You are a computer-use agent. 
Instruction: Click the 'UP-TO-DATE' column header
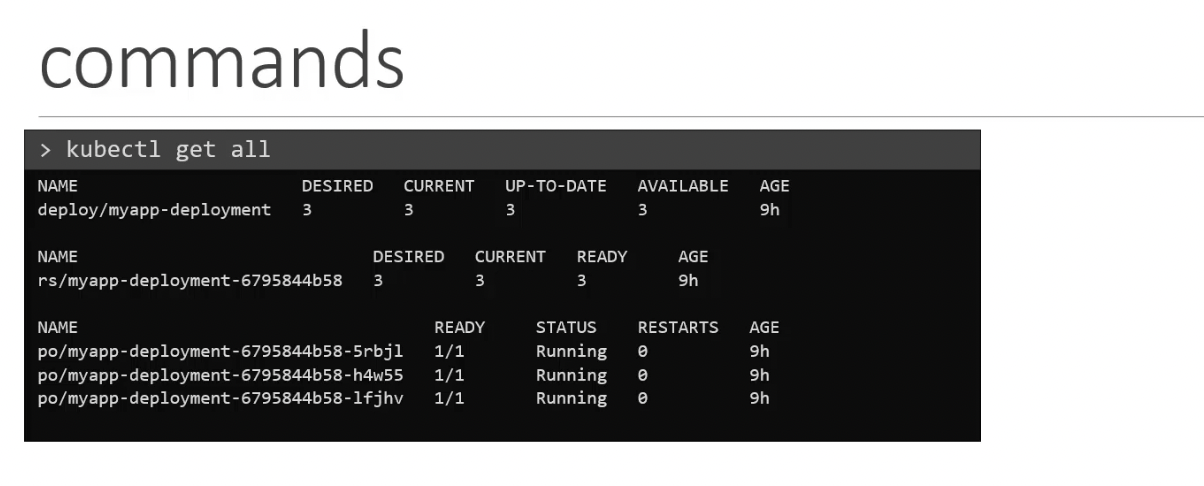click(x=556, y=186)
